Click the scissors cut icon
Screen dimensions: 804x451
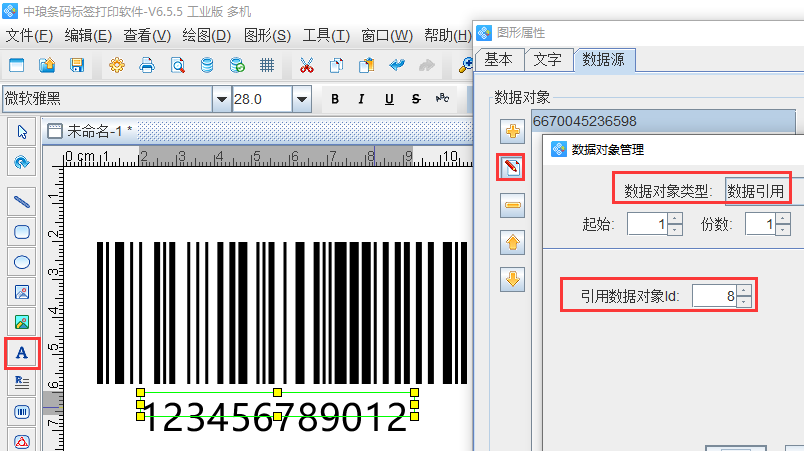[307, 66]
